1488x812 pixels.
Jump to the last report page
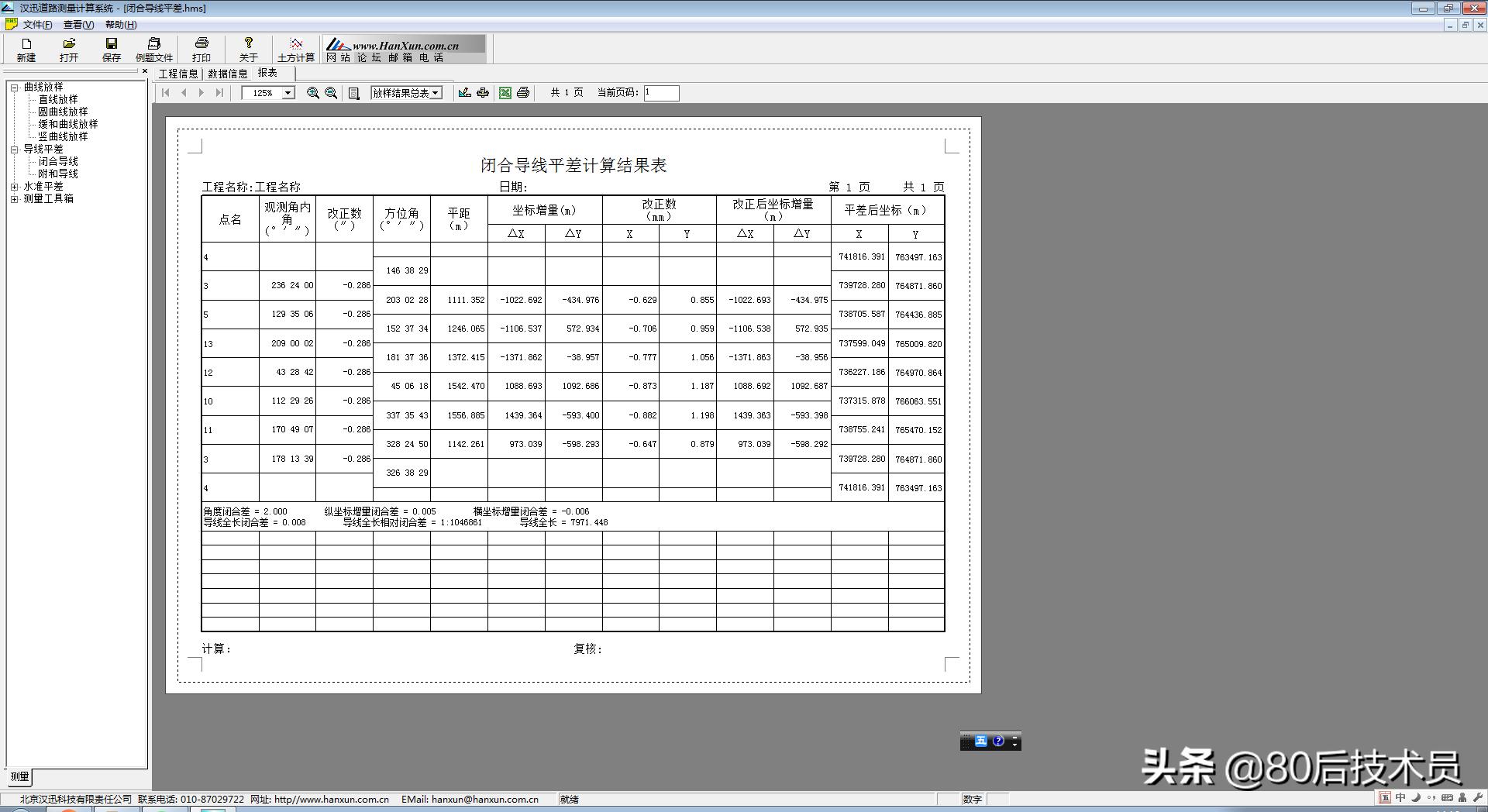(x=219, y=93)
